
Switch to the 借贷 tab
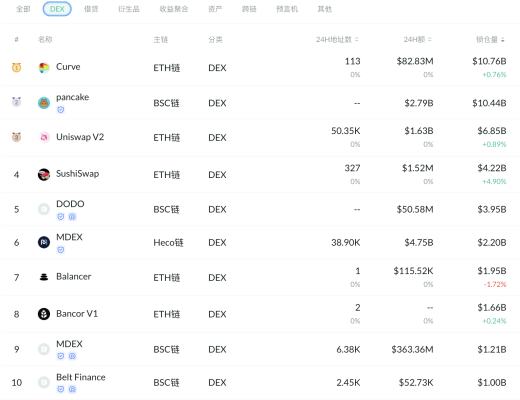pos(91,9)
